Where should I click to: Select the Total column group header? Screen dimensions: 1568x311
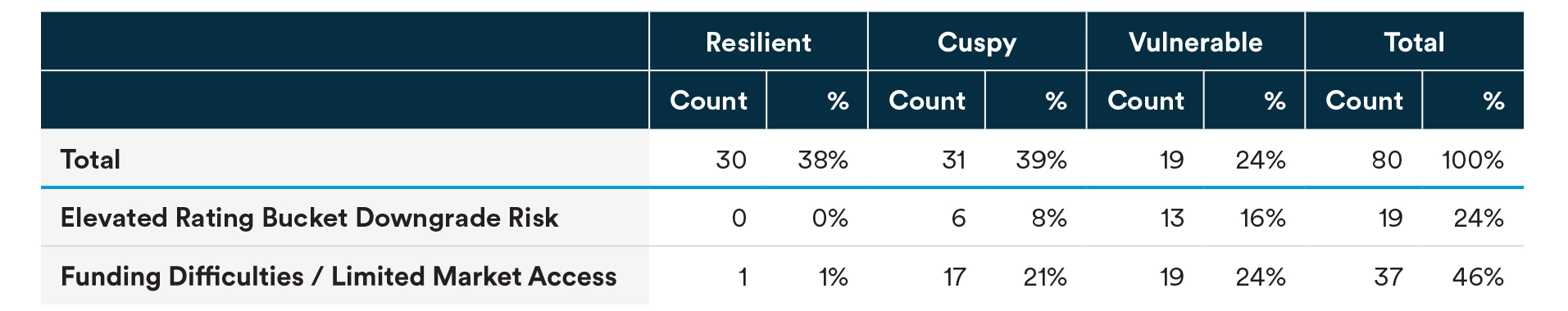click(x=1414, y=42)
